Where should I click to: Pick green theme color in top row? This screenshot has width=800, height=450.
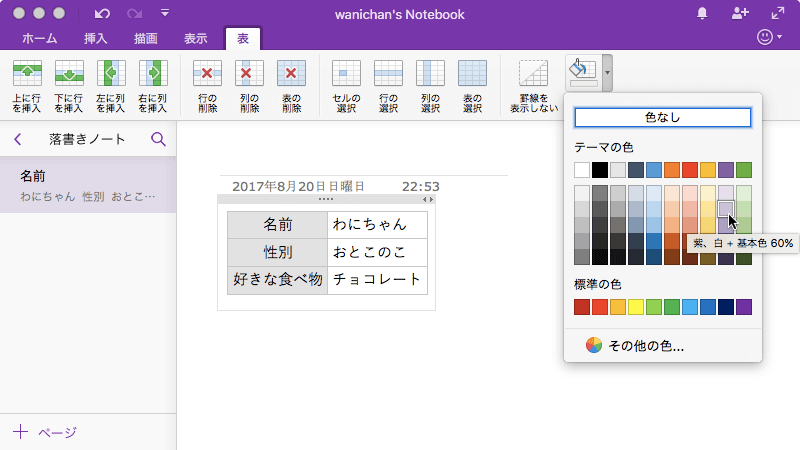point(744,170)
